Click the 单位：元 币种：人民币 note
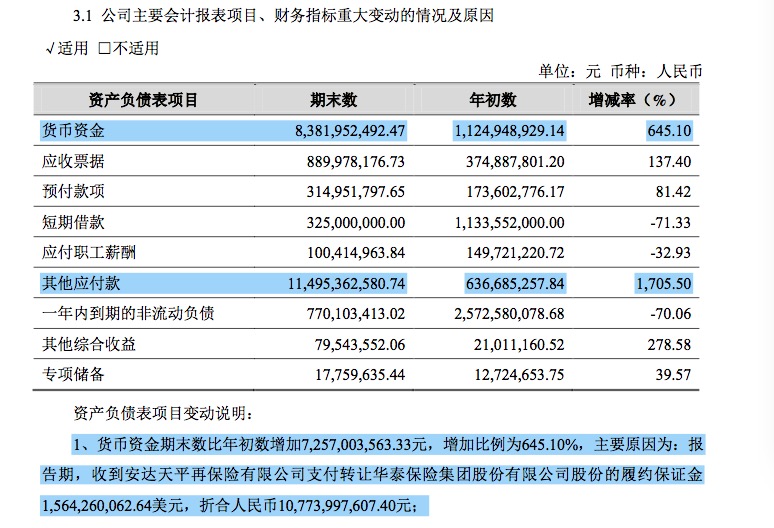The height and width of the screenshot is (528, 774). (620, 71)
